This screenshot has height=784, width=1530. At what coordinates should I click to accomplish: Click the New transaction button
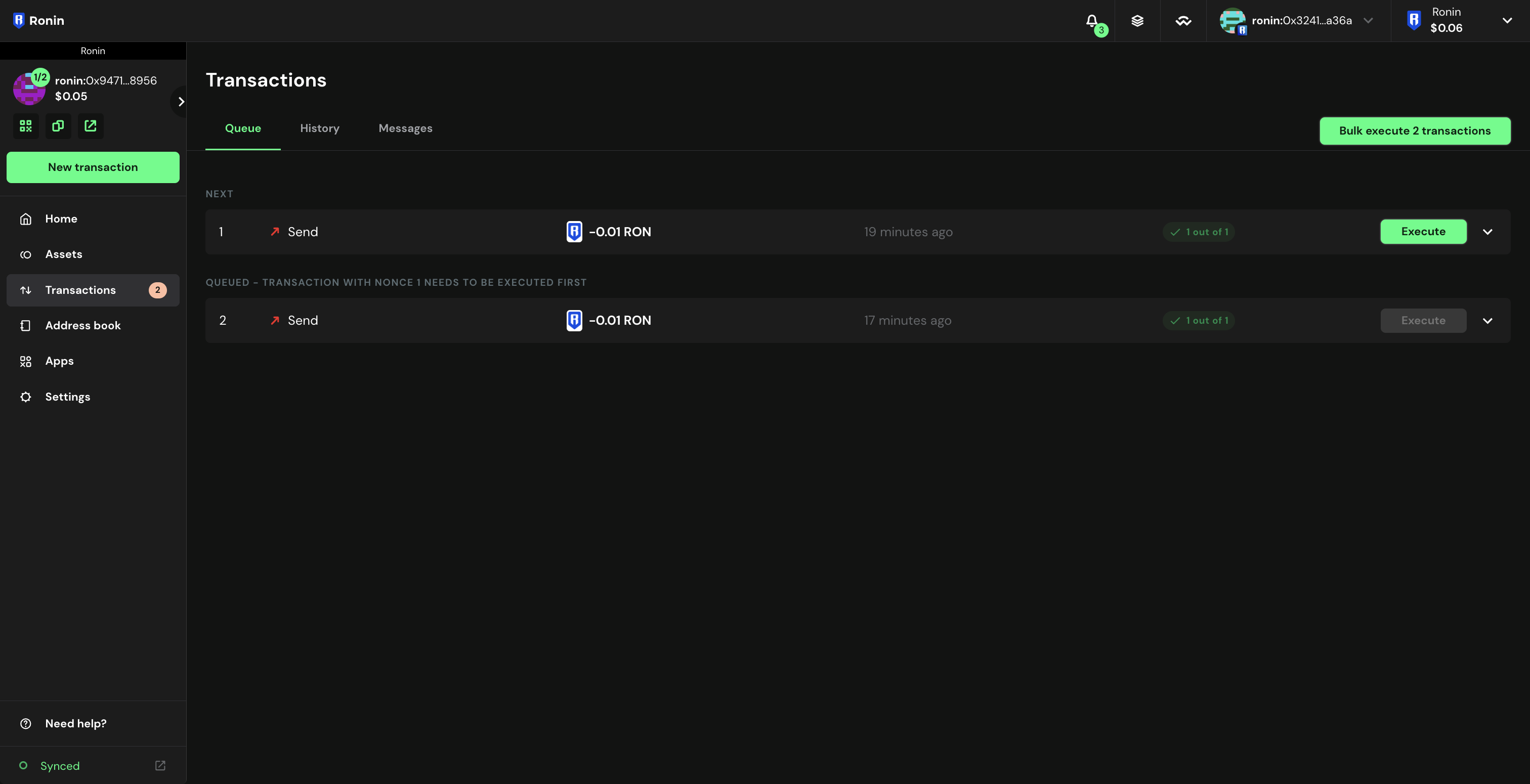click(93, 167)
